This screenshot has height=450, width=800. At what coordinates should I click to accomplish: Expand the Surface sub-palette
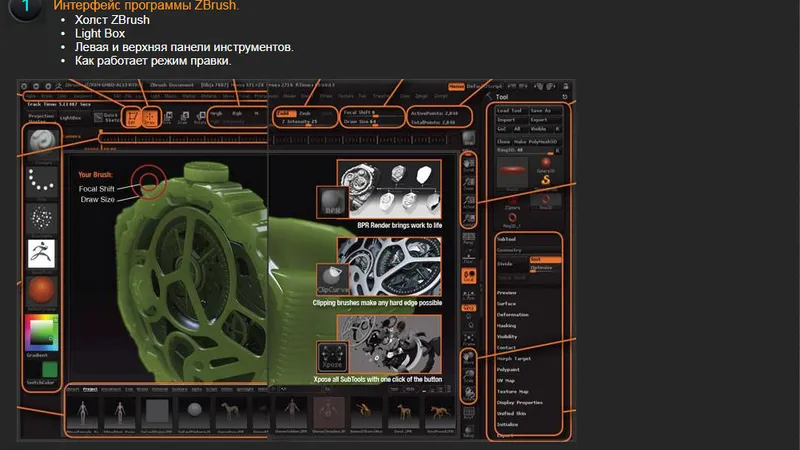(x=506, y=304)
